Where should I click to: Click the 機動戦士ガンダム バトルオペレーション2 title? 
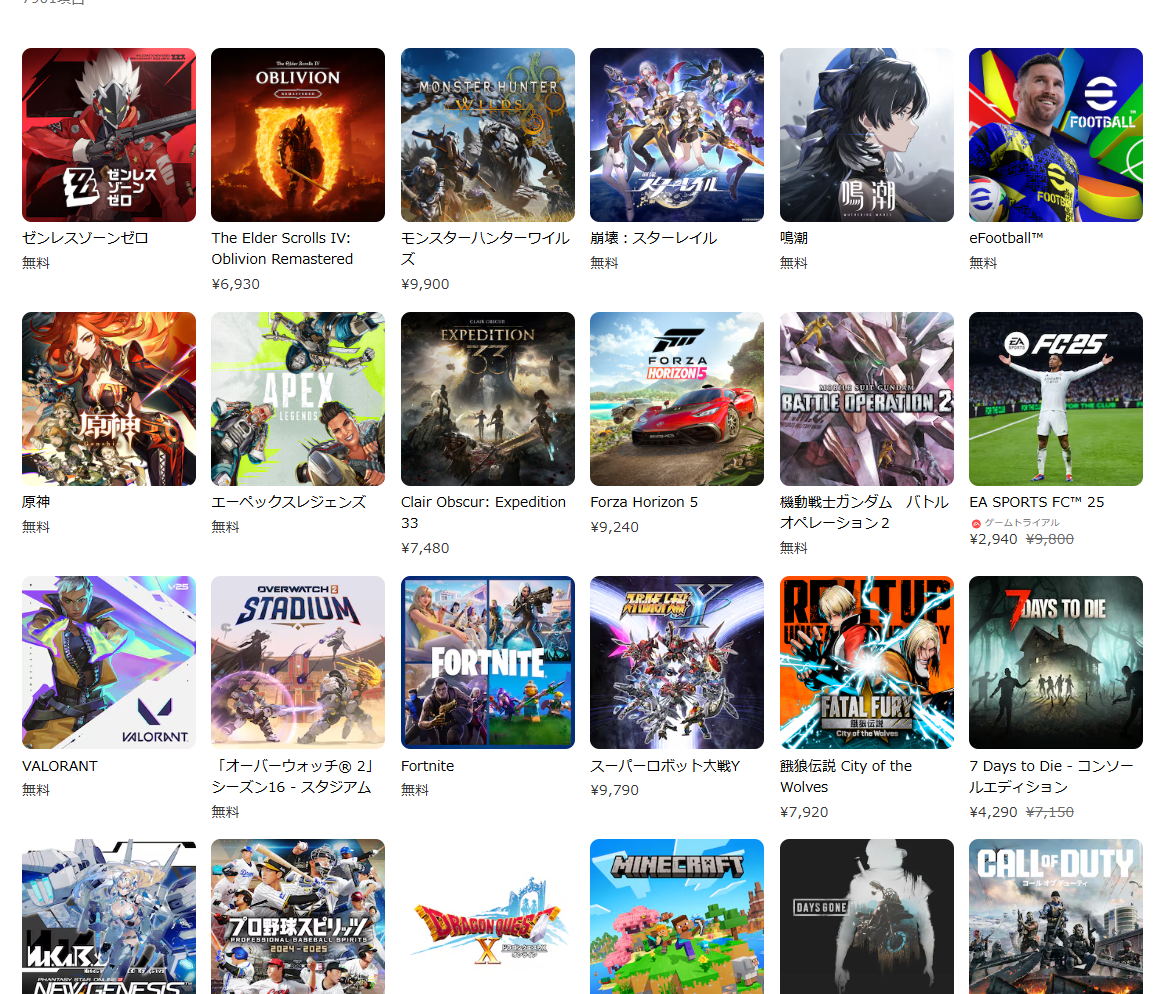pos(865,512)
